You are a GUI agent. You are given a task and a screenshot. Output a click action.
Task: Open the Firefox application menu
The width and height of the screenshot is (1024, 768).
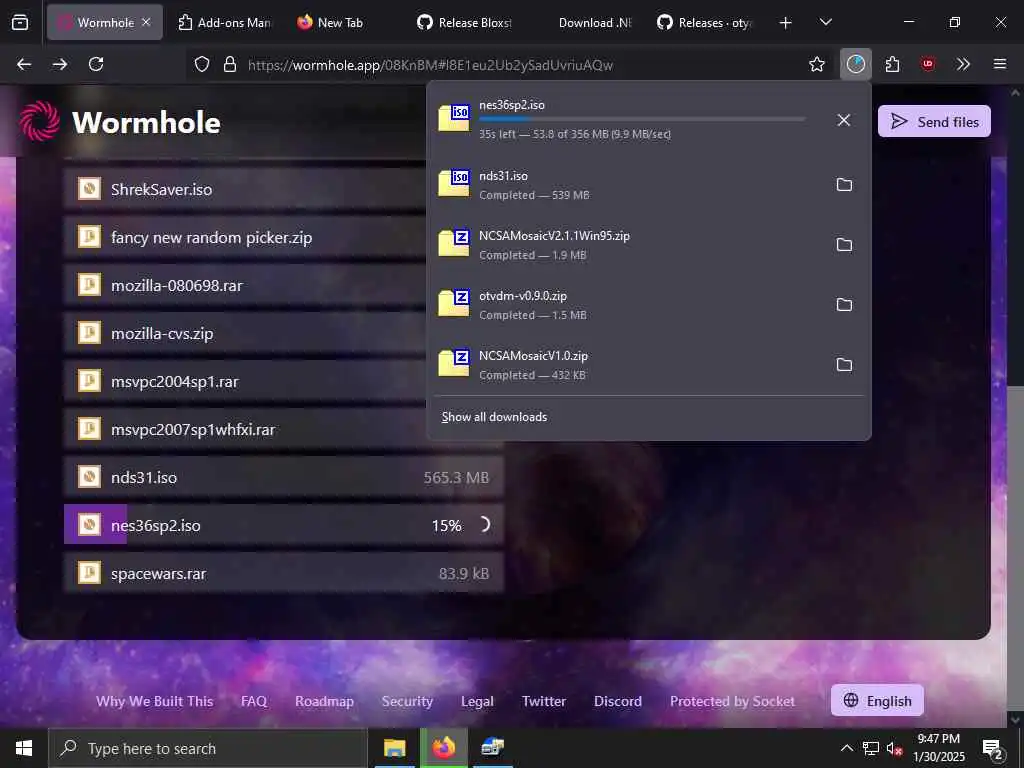point(1000,64)
